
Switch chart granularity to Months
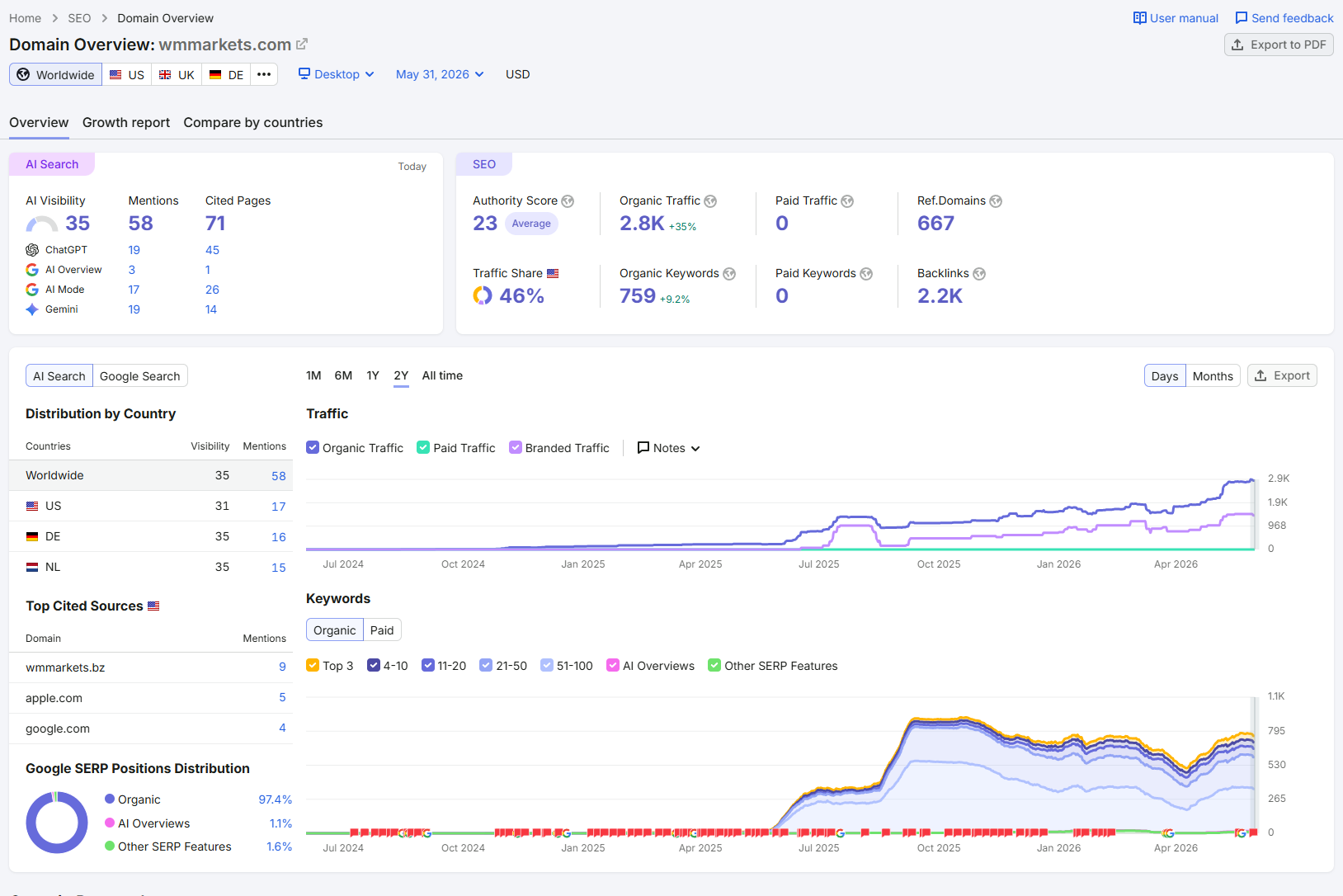tap(1213, 376)
